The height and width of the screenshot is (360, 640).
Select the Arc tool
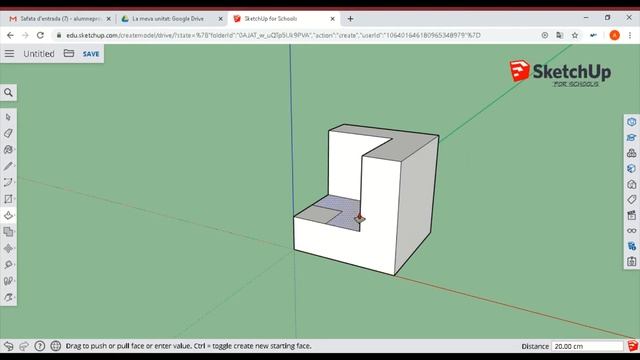[8, 182]
